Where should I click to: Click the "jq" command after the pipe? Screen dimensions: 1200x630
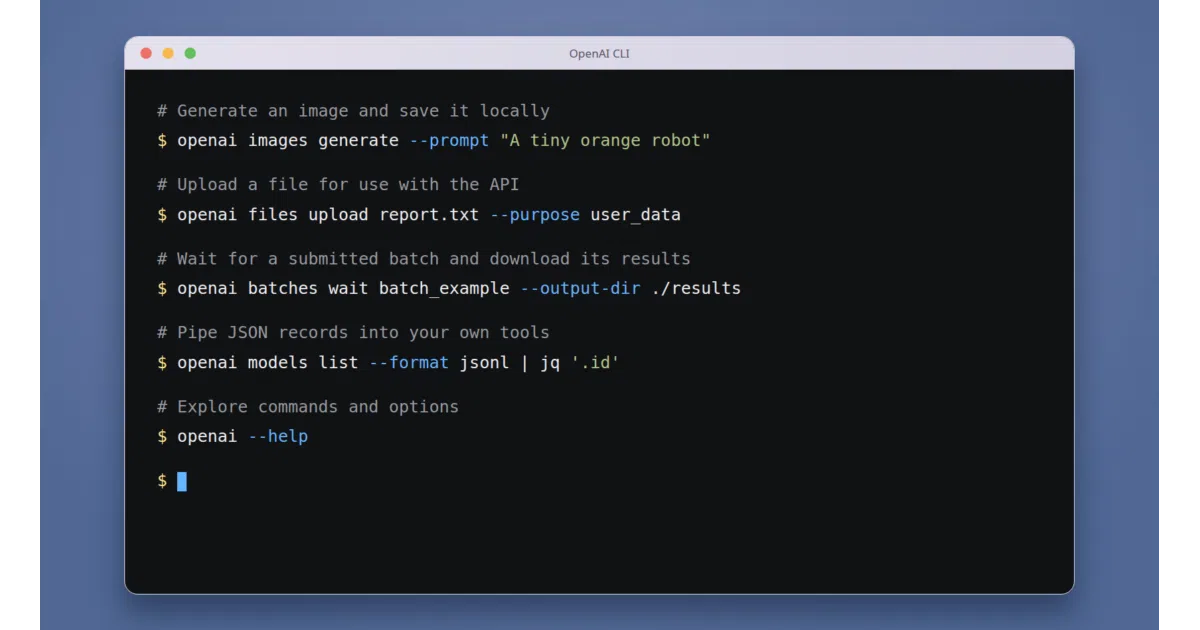550,363
